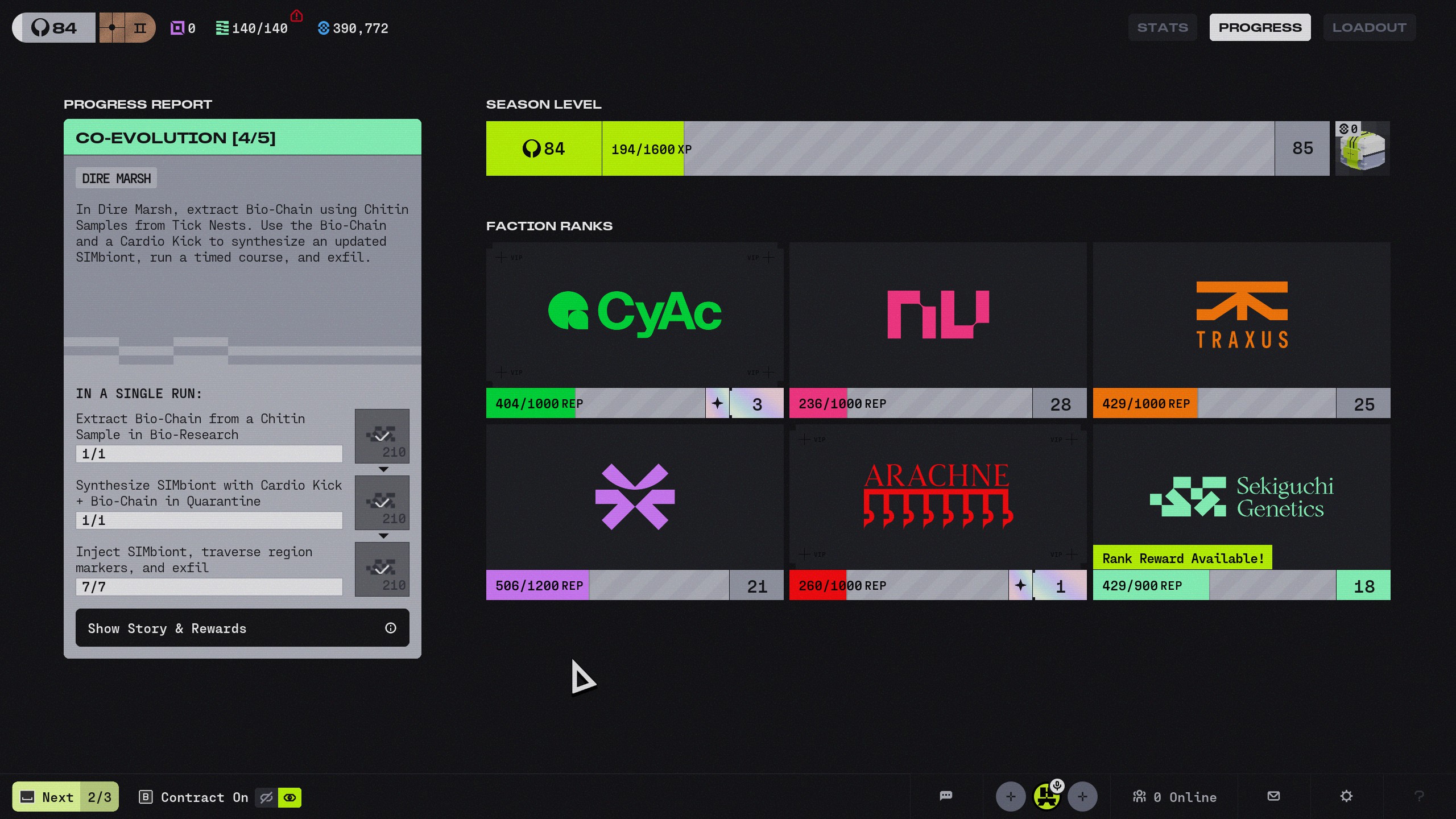This screenshot has height=819, width=1456.
Task: Switch to the LOADOUT tab
Action: coord(1369,27)
